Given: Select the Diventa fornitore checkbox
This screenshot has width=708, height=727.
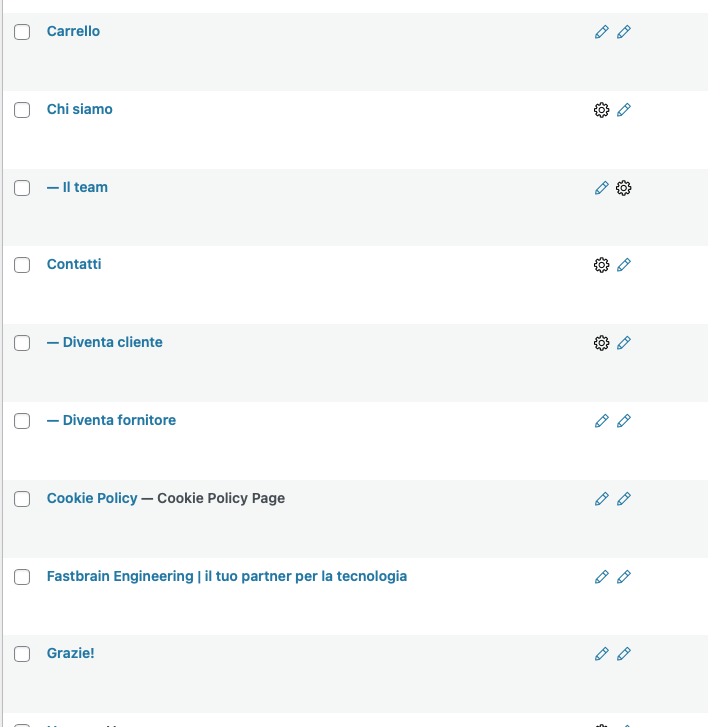Looking at the screenshot, I should (22, 421).
